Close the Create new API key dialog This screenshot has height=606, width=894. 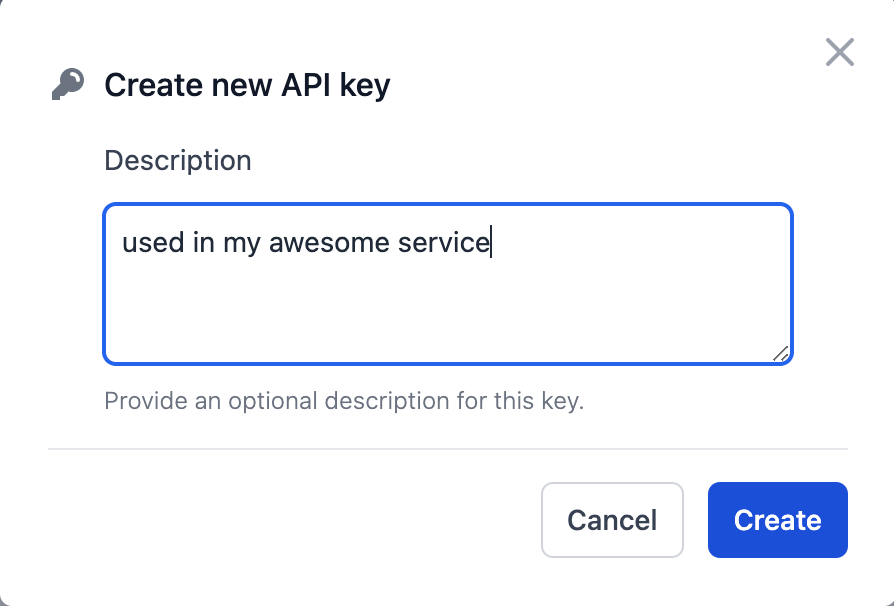[839, 52]
